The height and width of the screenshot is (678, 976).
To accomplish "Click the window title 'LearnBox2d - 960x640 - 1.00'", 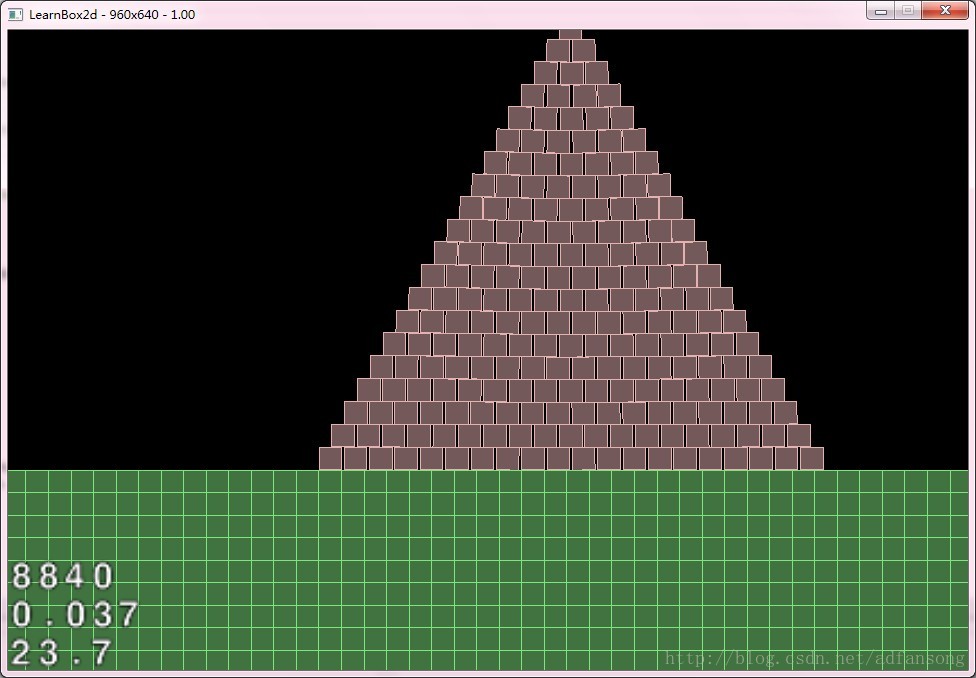I will tap(112, 14).
